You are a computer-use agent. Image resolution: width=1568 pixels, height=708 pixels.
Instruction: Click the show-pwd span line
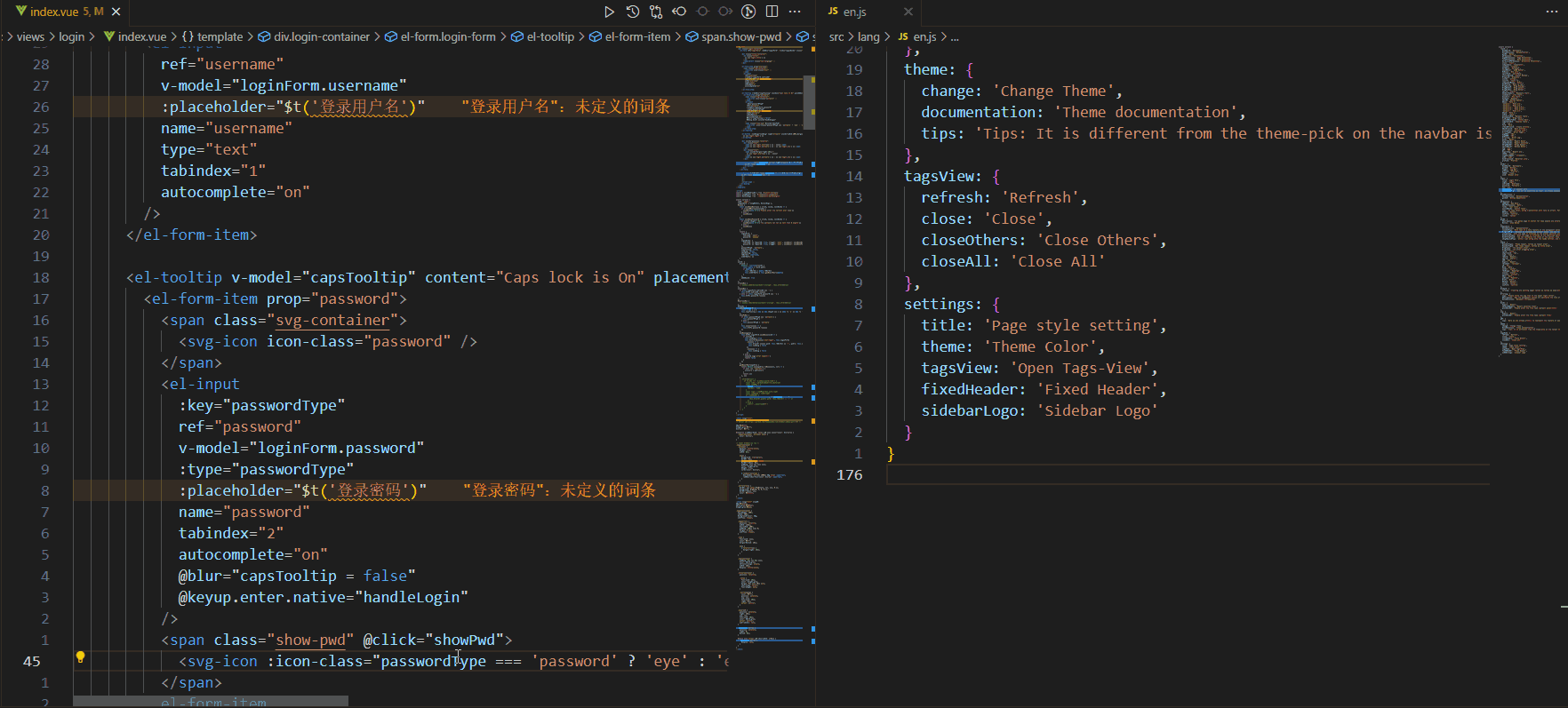coord(337,640)
